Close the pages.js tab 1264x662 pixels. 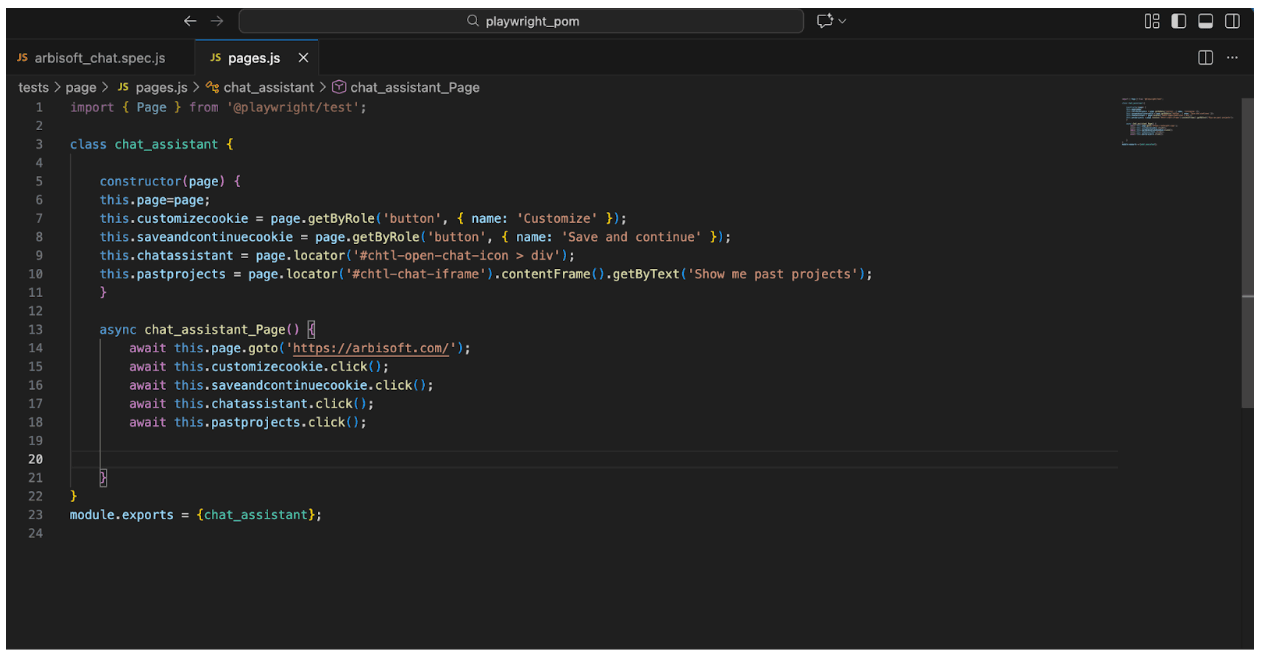coord(303,57)
